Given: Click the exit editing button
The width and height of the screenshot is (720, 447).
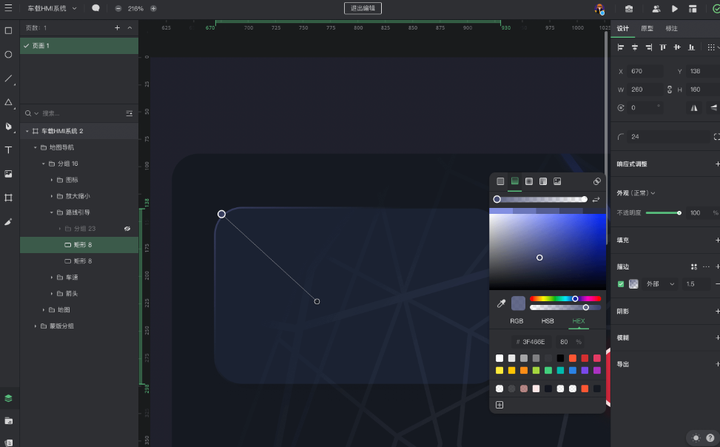Looking at the screenshot, I should point(363,8).
